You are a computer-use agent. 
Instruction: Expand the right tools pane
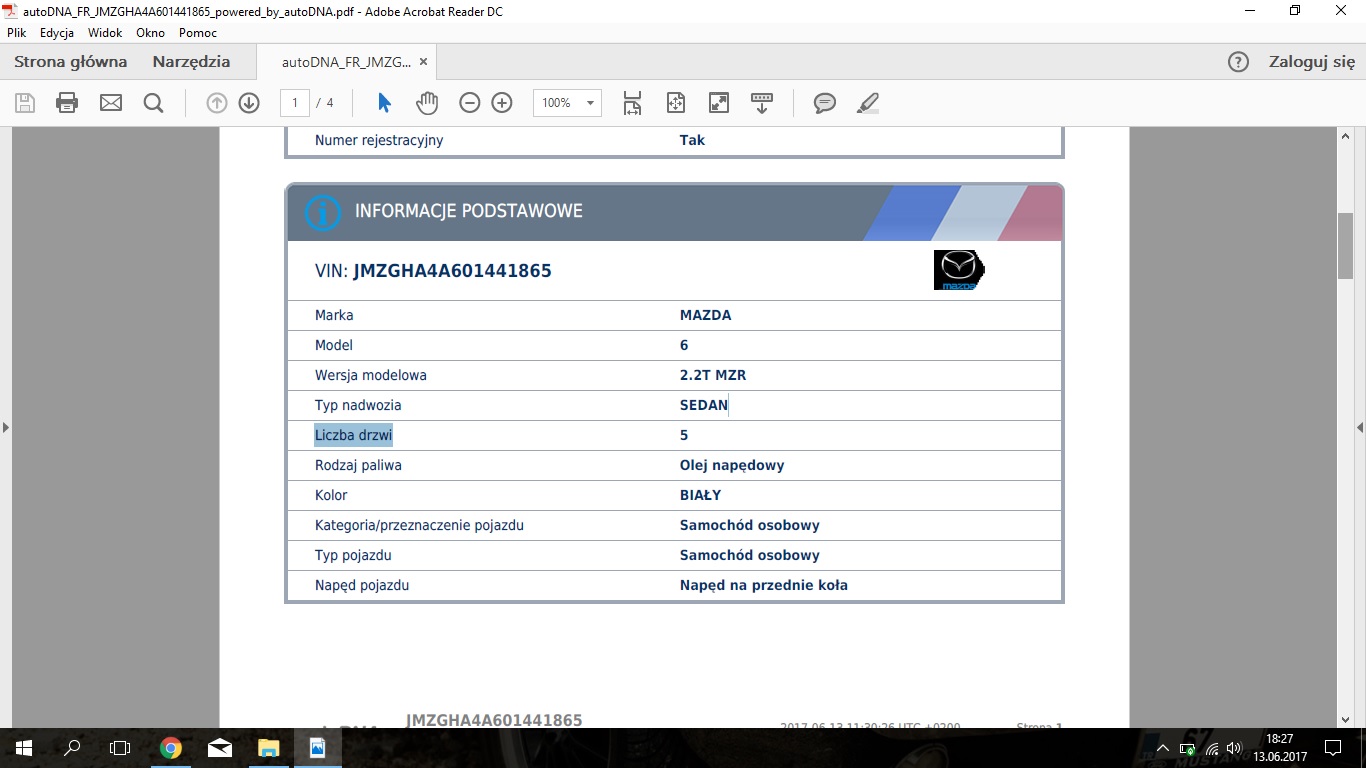[x=1359, y=427]
